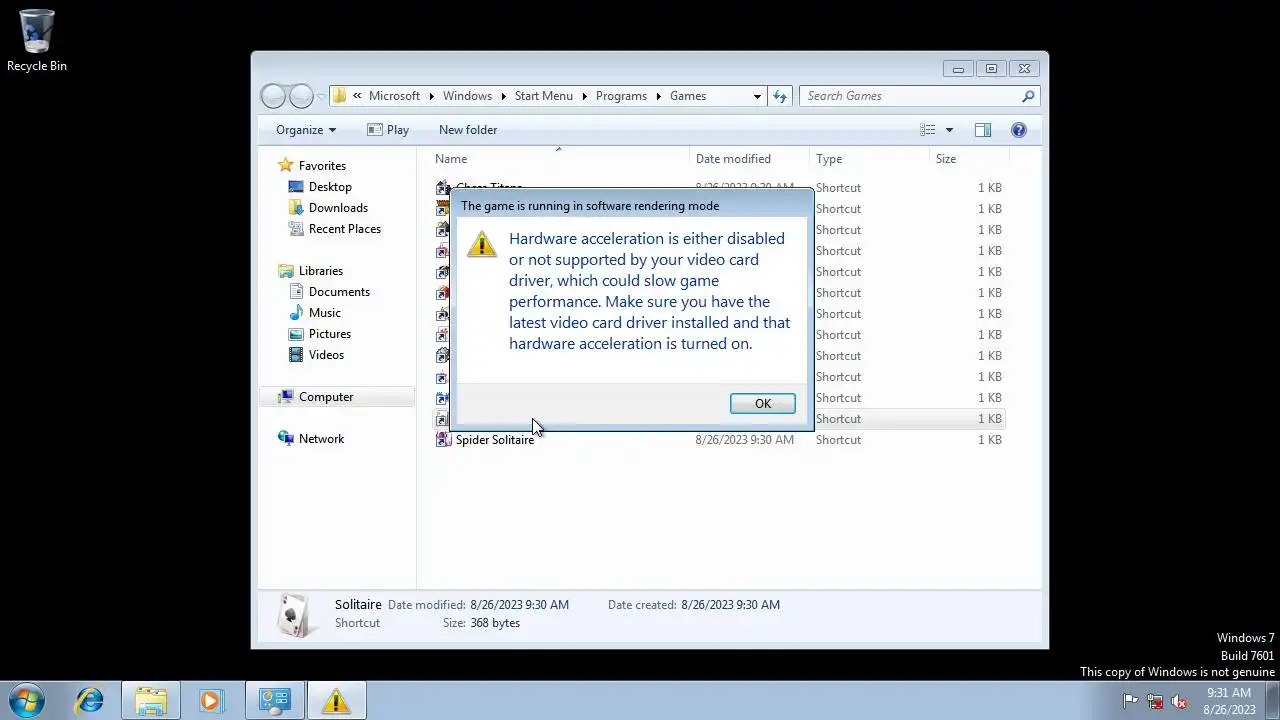Click the Favorites star icon
The width and height of the screenshot is (1280, 720).
click(x=286, y=165)
